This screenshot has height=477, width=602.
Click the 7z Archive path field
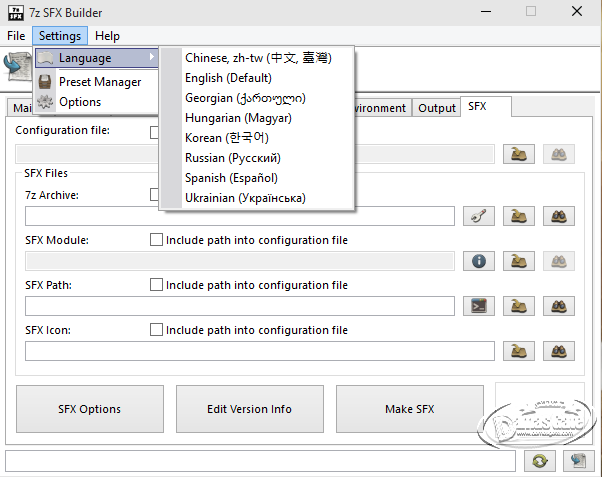240,216
